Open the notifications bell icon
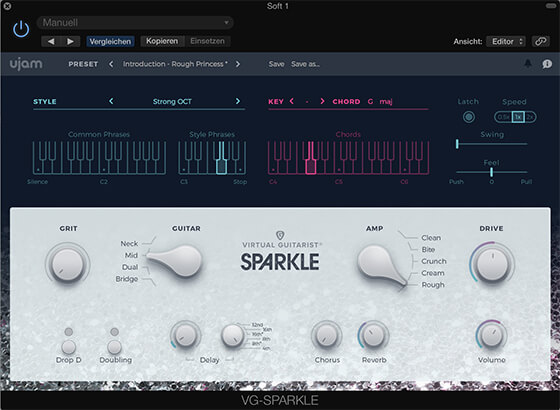The image size is (560, 410). [x=528, y=64]
